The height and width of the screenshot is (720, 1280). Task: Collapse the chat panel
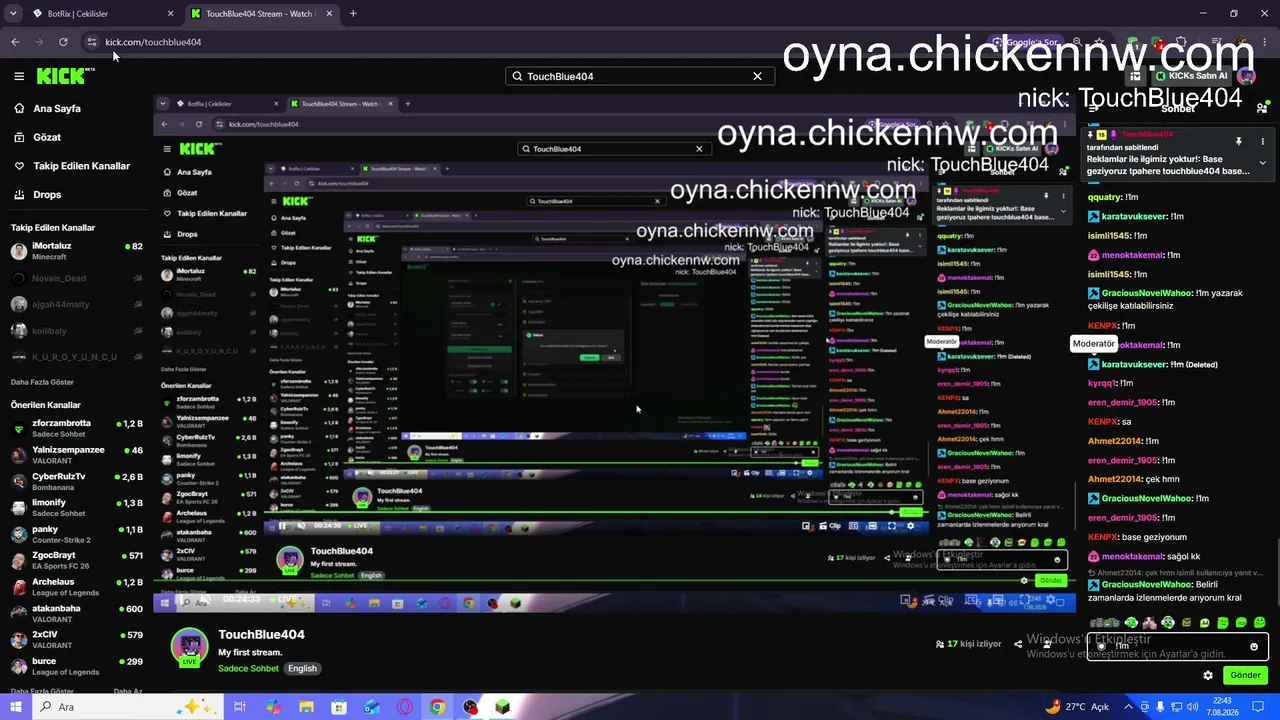point(1093,108)
